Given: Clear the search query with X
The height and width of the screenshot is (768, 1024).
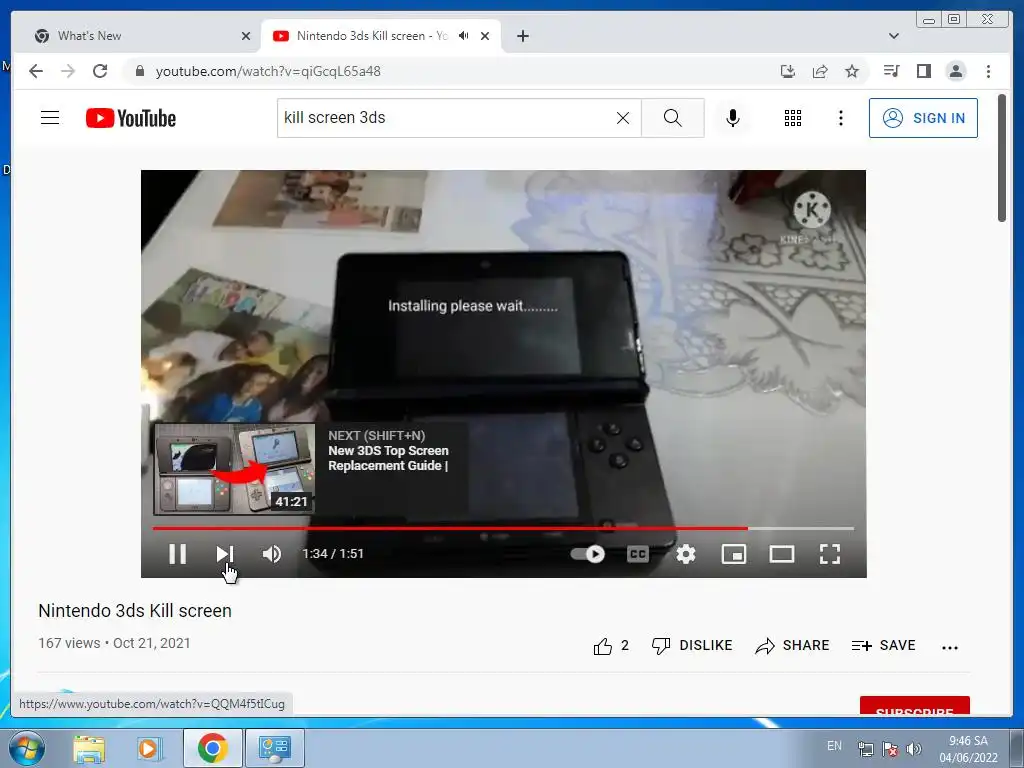Looking at the screenshot, I should coord(623,118).
